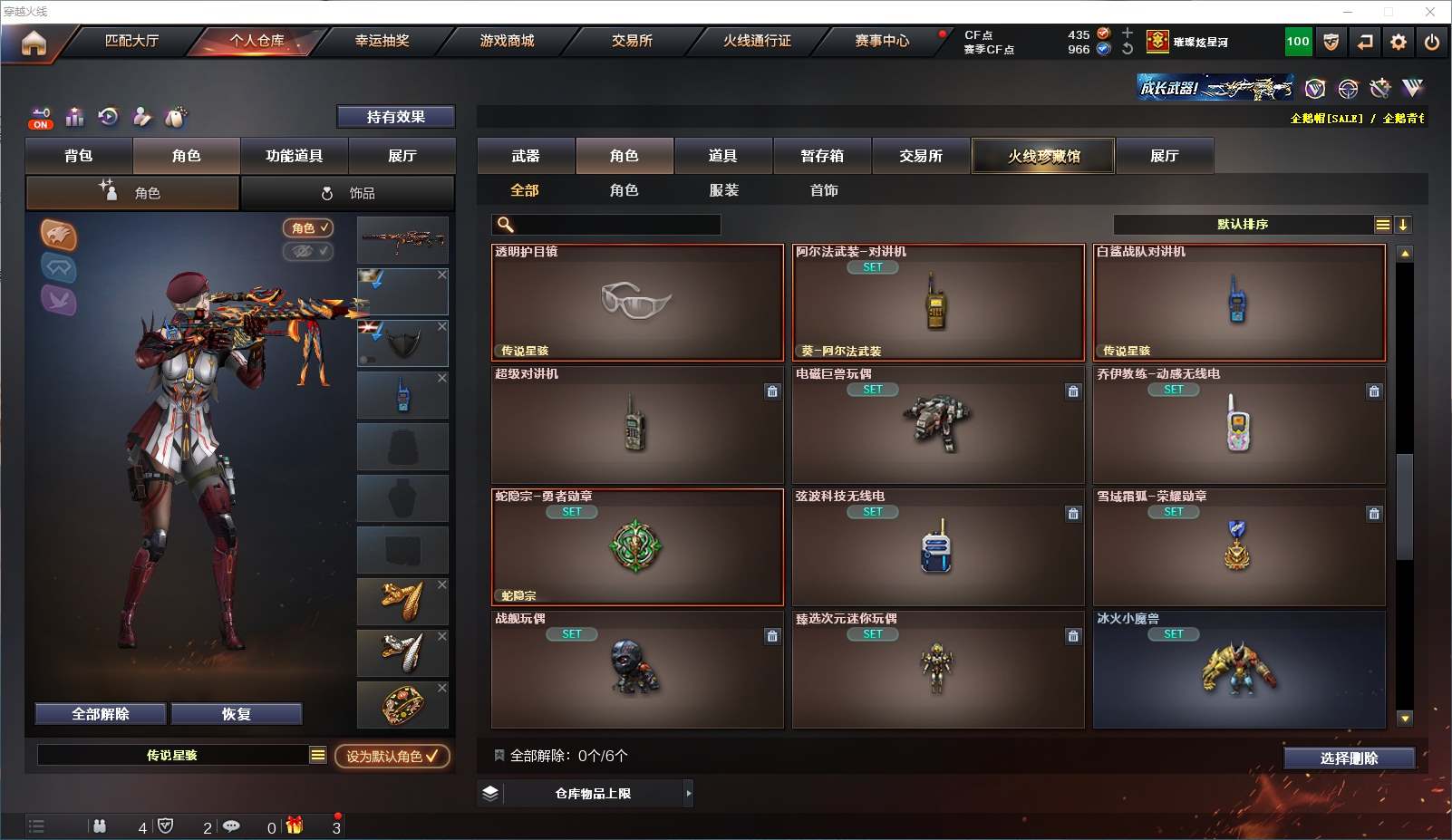
Task: Toggle the ON switch icon
Action: [x=41, y=118]
